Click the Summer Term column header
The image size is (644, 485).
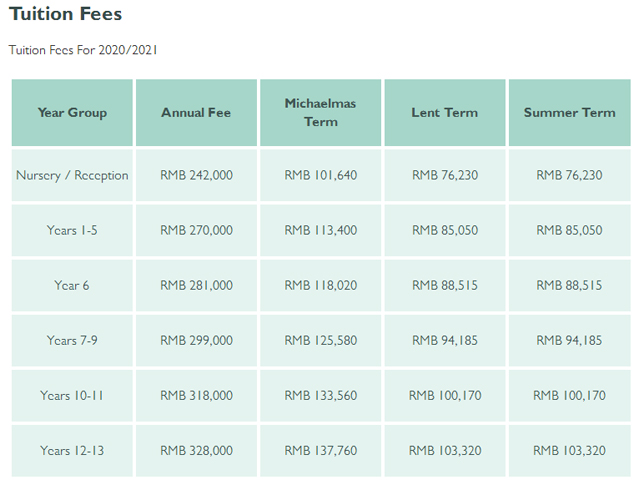point(569,113)
